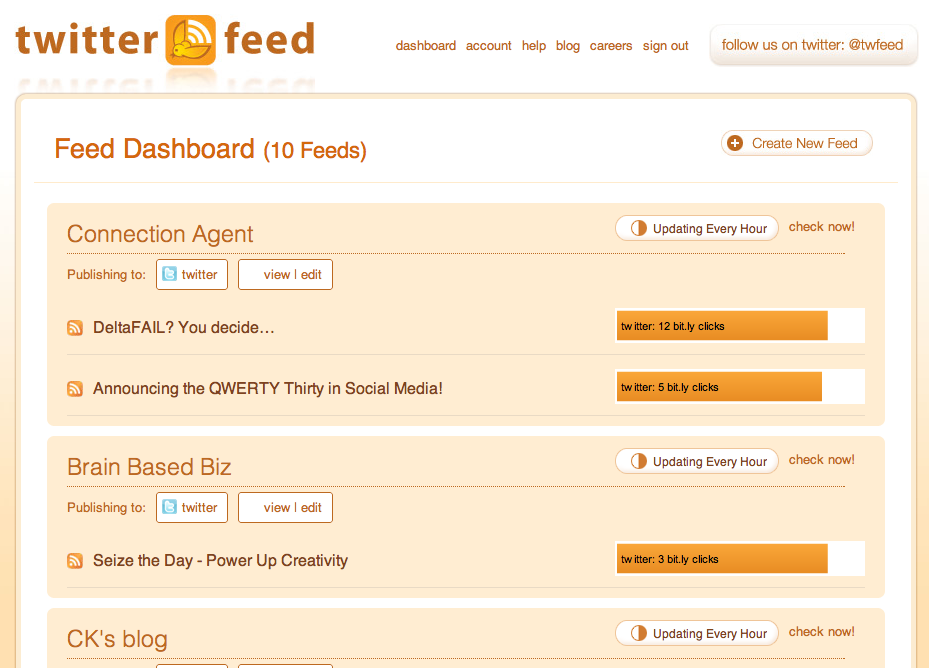The height and width of the screenshot is (668, 929).
Task: Go to the help page
Action: click(534, 46)
